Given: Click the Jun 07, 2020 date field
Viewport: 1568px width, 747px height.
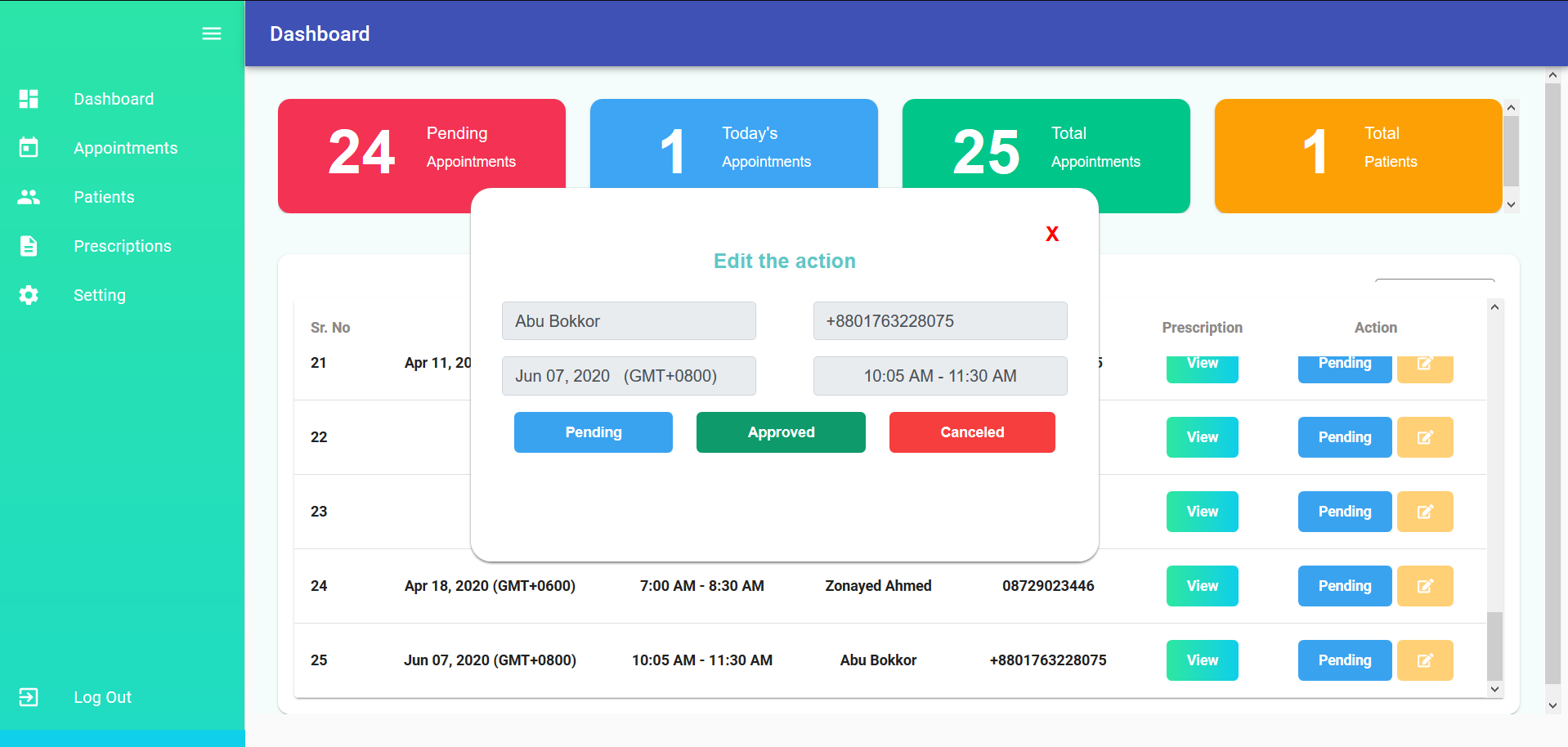Looking at the screenshot, I should 629,376.
